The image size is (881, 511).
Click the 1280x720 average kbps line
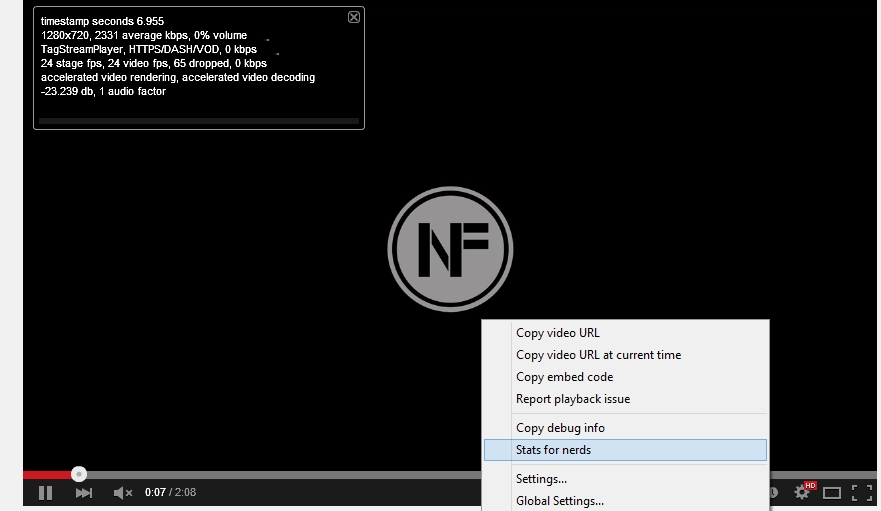pos(144,35)
